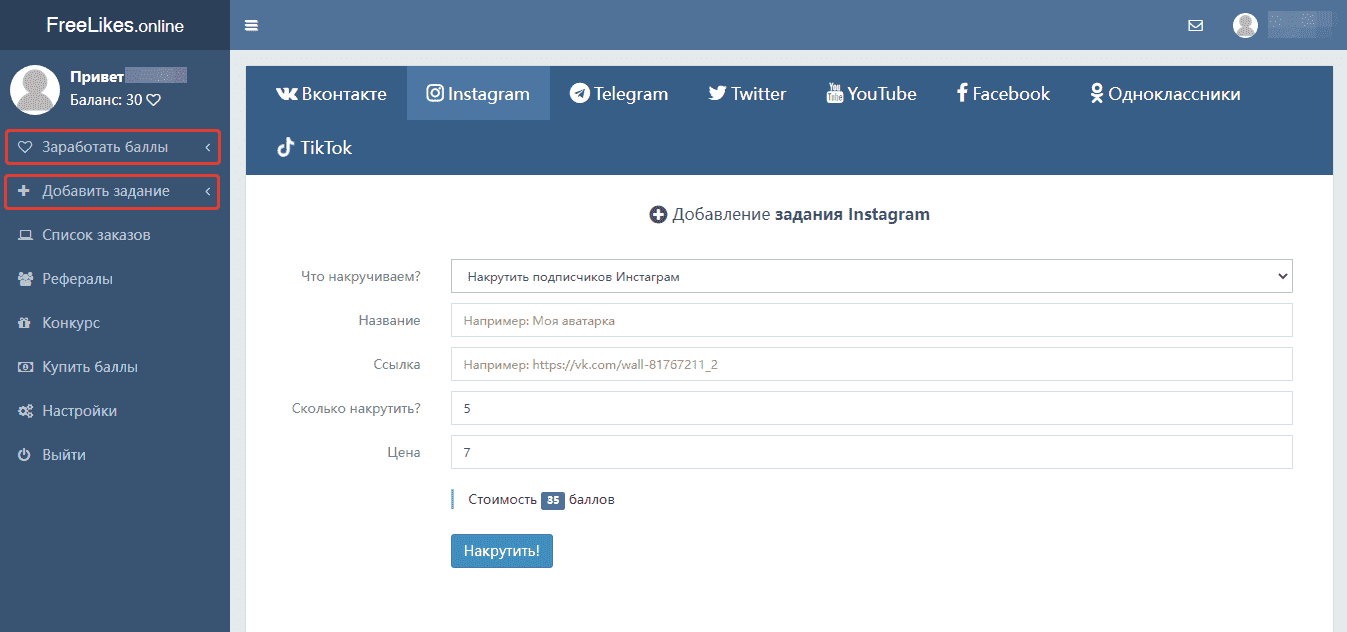
Task: Expand the Заработать баллы sidebar menu
Action: pyautogui.click(x=112, y=147)
